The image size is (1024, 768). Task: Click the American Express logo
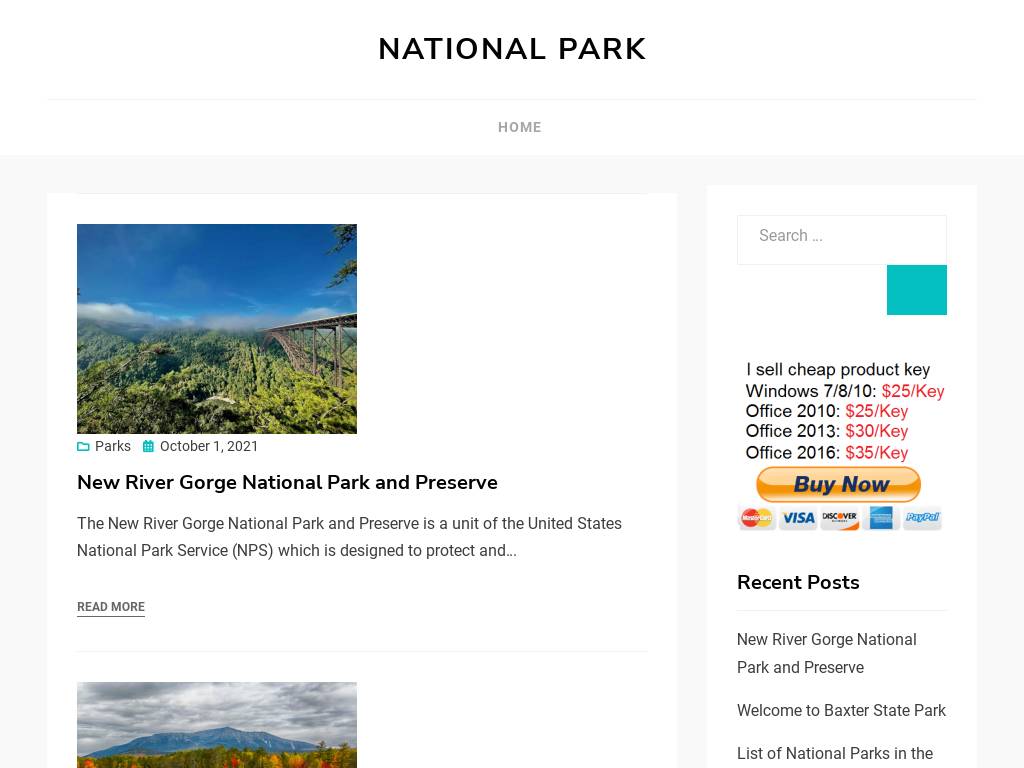coord(881,518)
